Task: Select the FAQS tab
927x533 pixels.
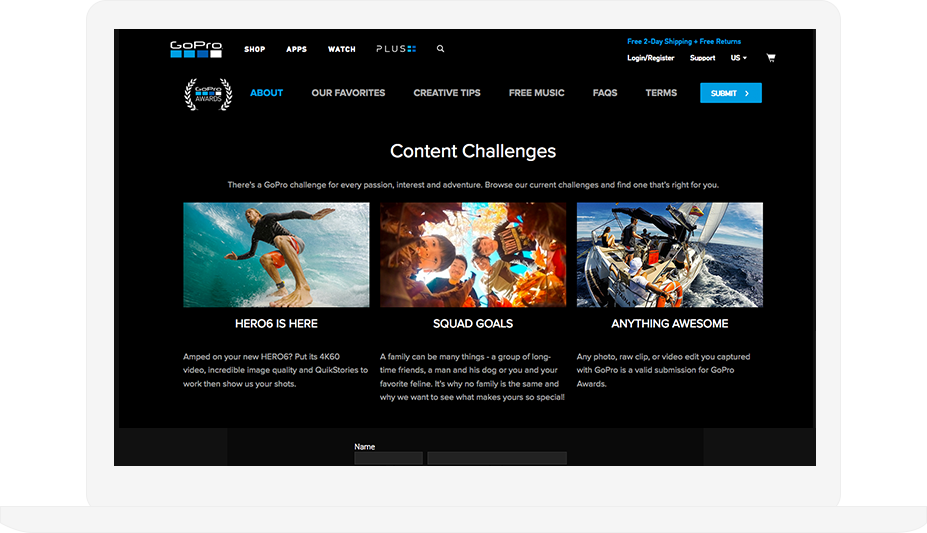Action: pos(605,93)
